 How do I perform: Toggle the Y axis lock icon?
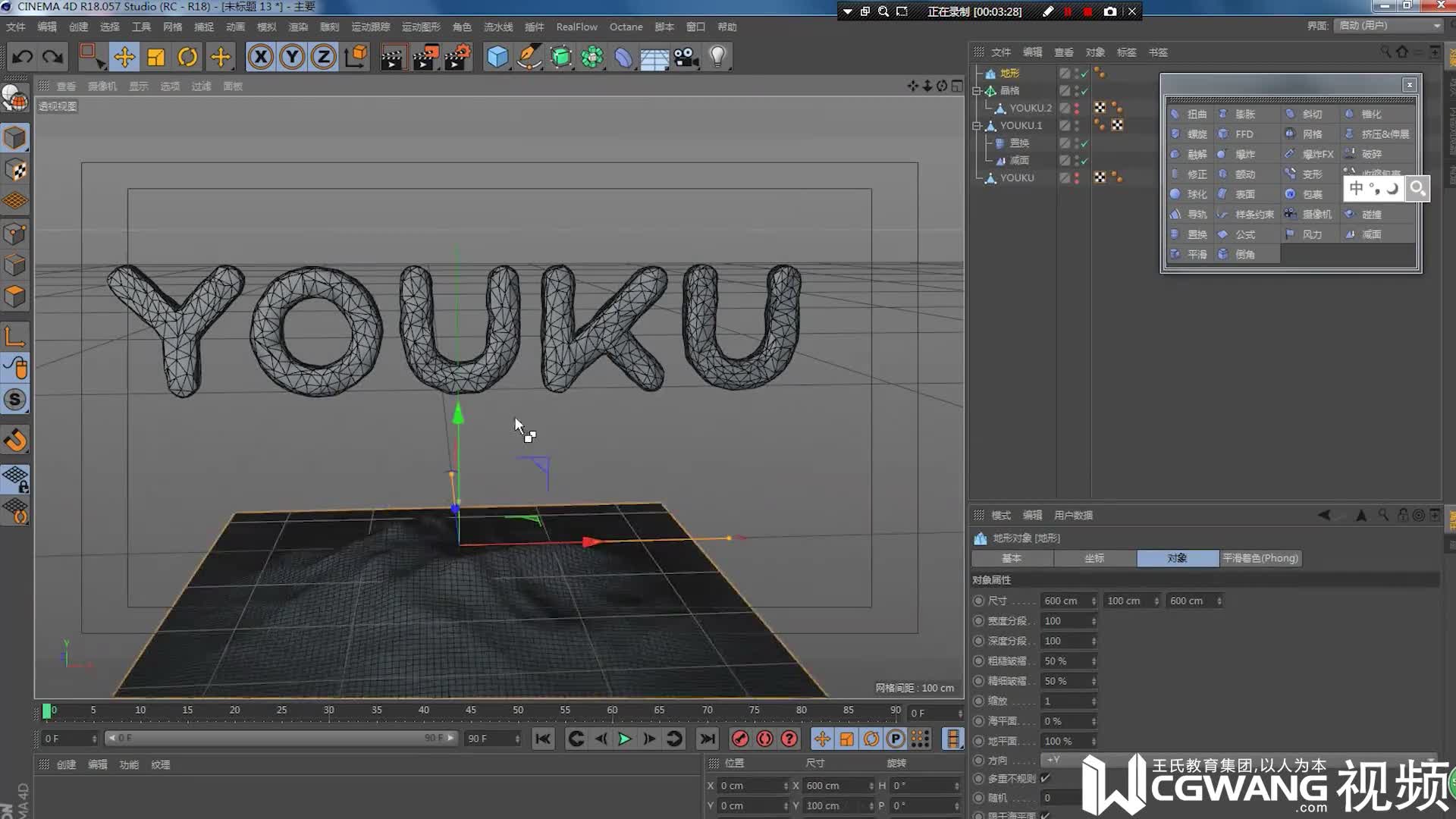292,57
